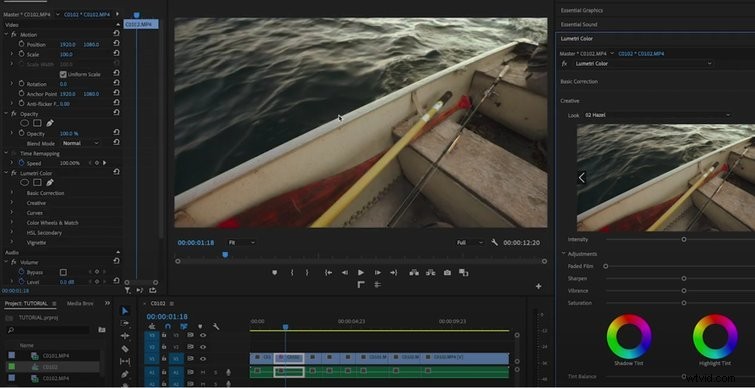Go to Out point
Image resolution: width=755 pixels, height=388 pixels.
click(x=393, y=272)
